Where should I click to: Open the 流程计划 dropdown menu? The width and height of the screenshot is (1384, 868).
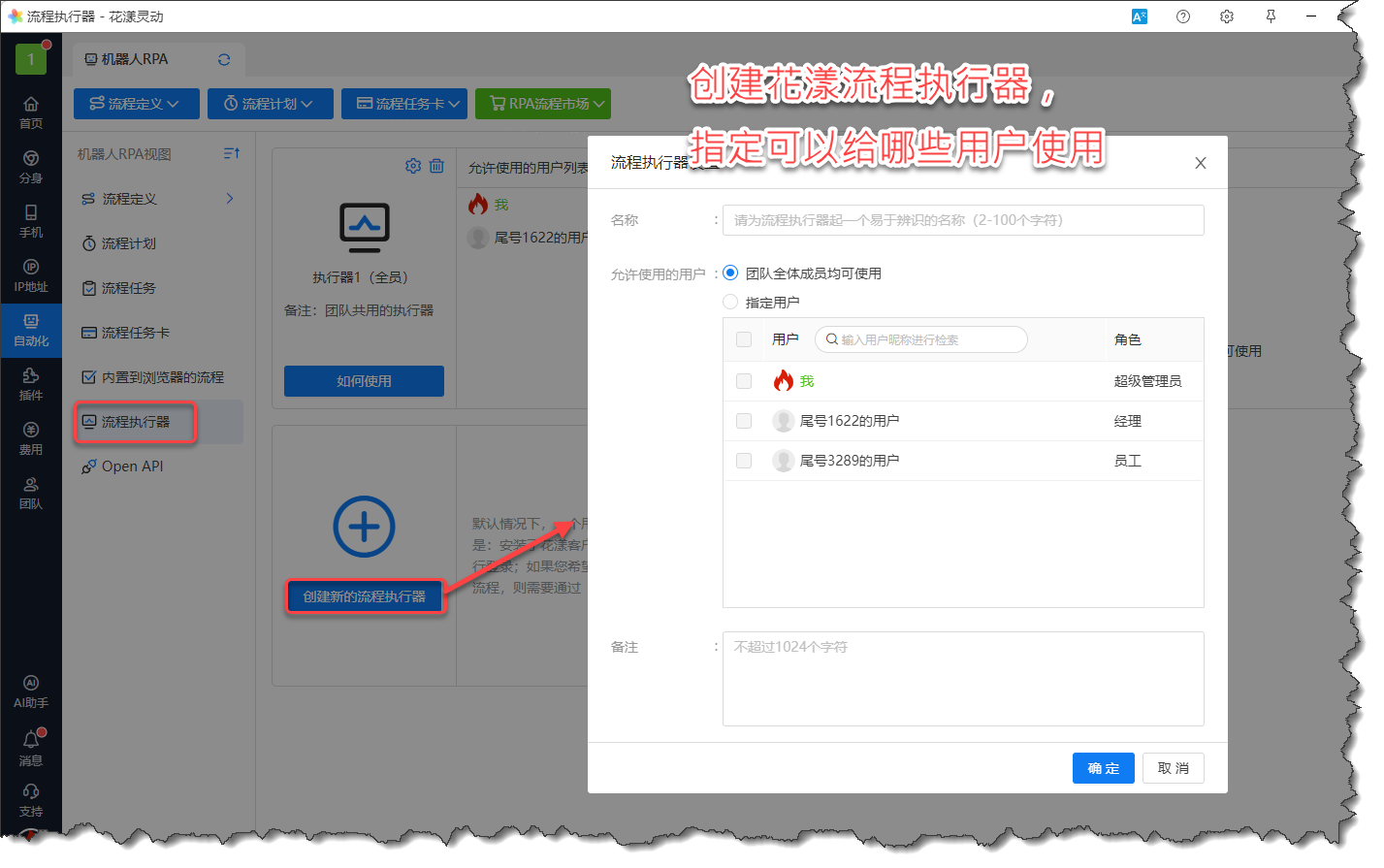270,104
